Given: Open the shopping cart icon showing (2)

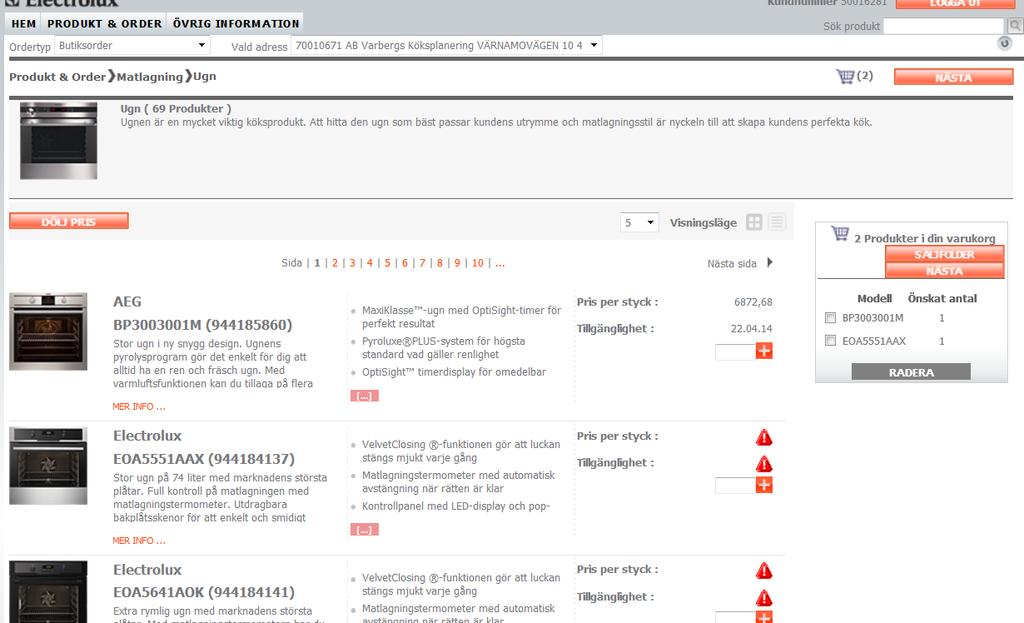Looking at the screenshot, I should (845, 76).
